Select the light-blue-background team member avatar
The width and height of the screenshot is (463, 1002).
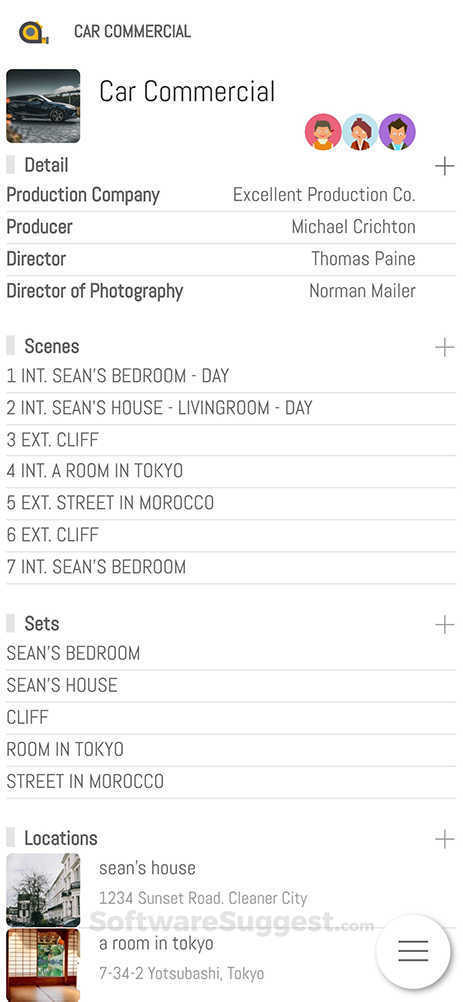click(x=360, y=132)
